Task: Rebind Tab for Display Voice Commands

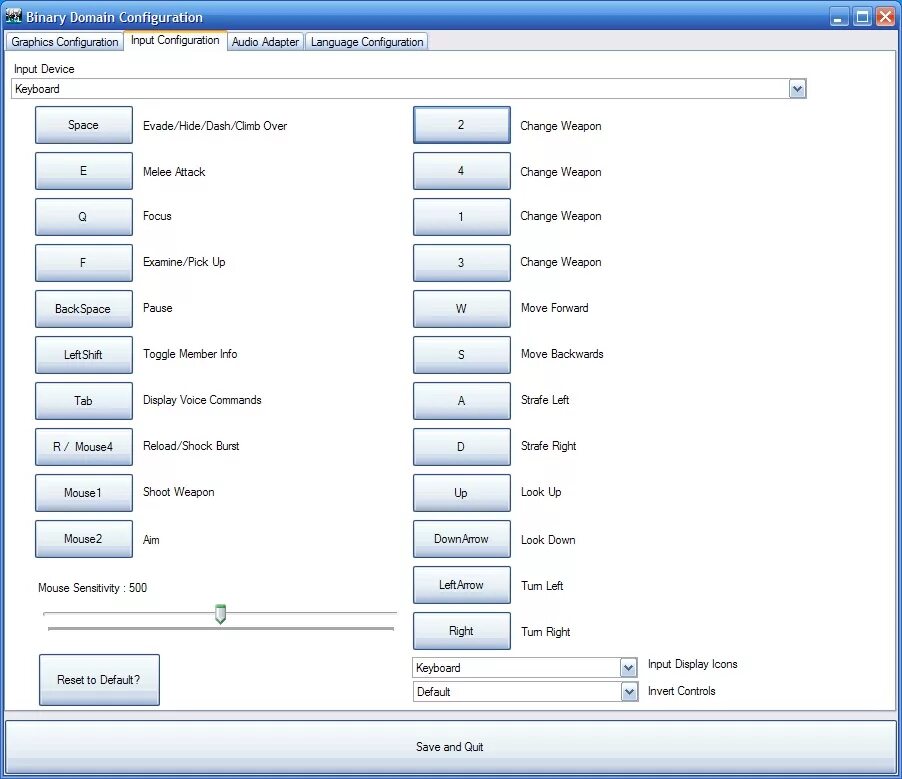Action: tap(83, 401)
